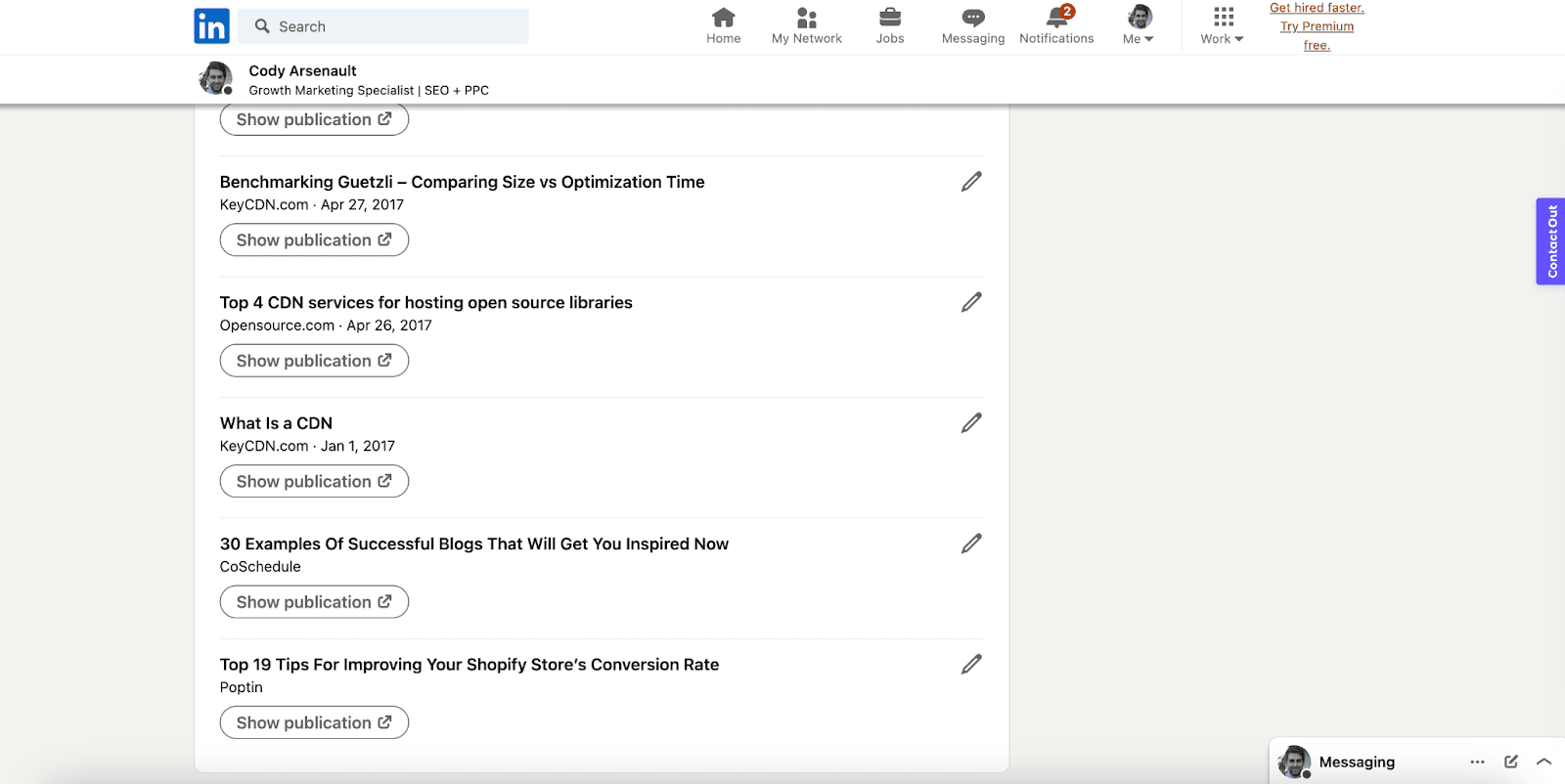This screenshot has height=784, width=1565.
Task: Edit the Top 19 Tips Shopify publication
Action: (970, 665)
